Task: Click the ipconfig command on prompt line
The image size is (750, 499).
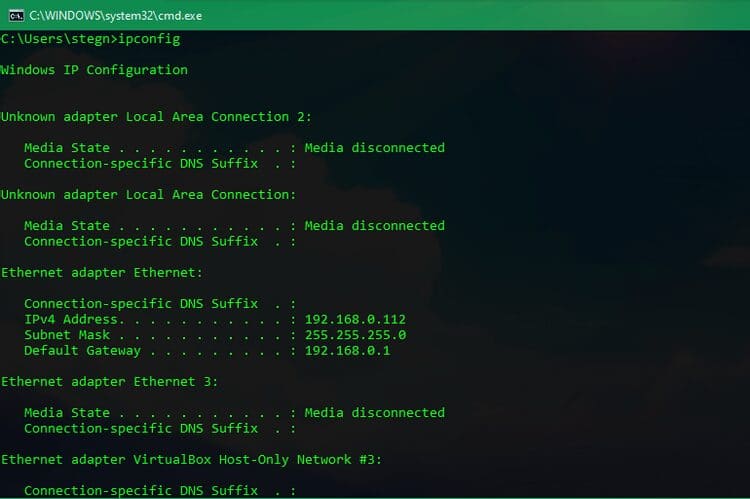Action: click(149, 39)
